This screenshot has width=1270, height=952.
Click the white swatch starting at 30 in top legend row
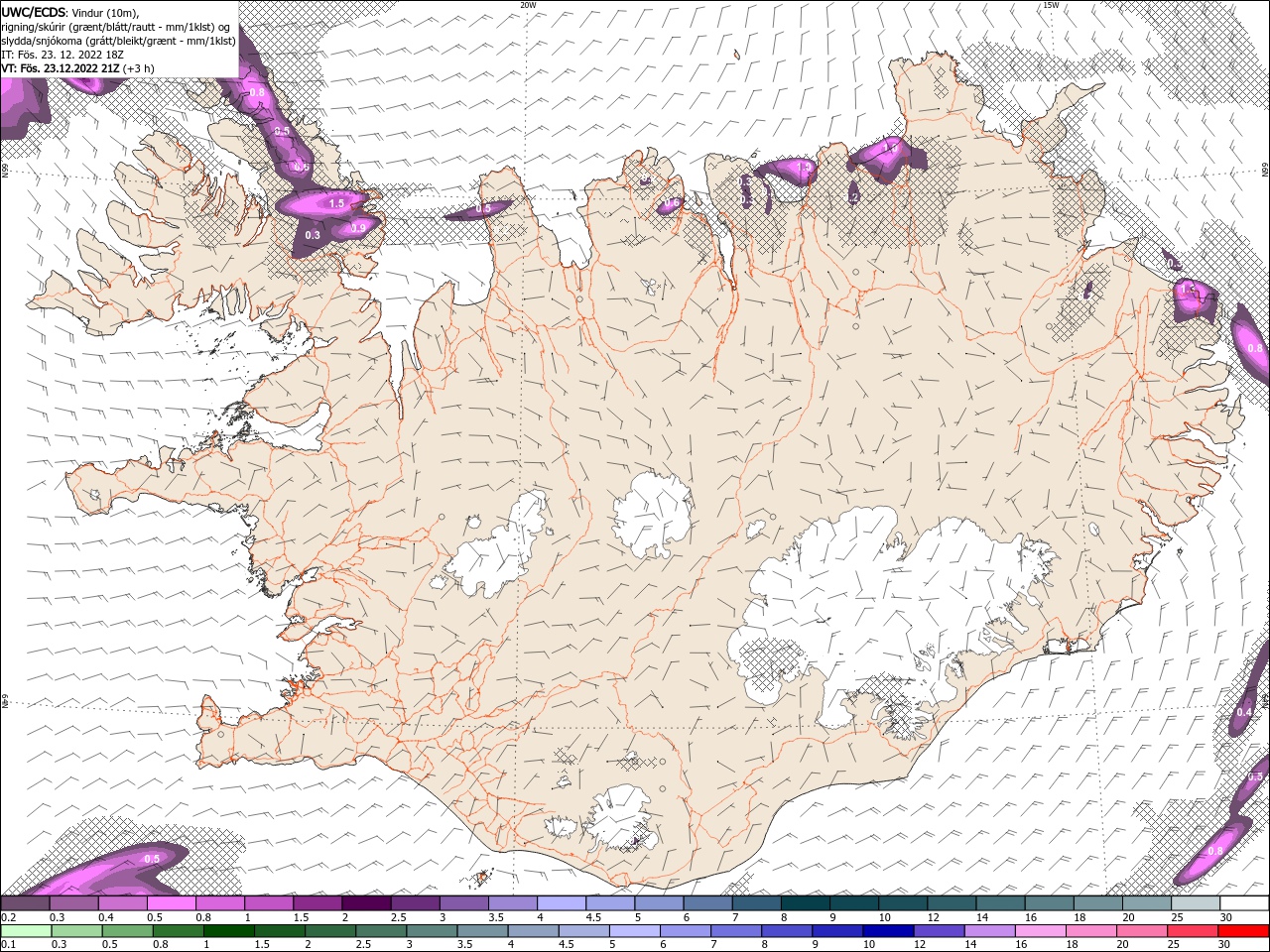pos(1244,903)
